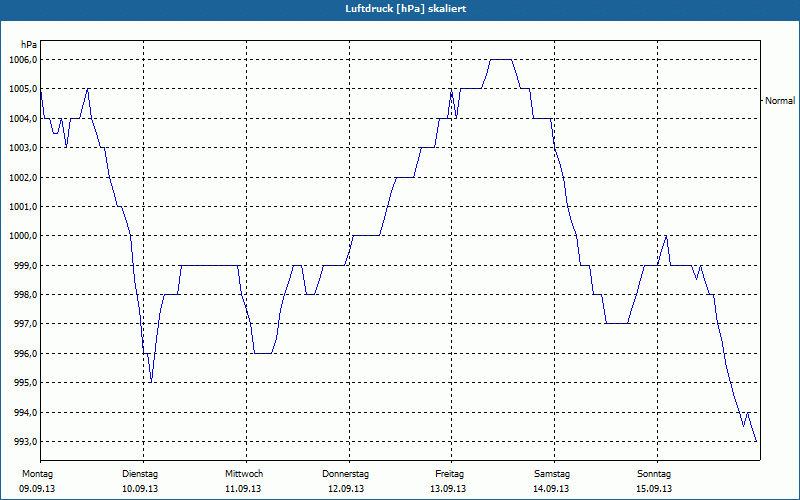Select the 996,0 axis value
The width and height of the screenshot is (800, 500).
[26, 354]
